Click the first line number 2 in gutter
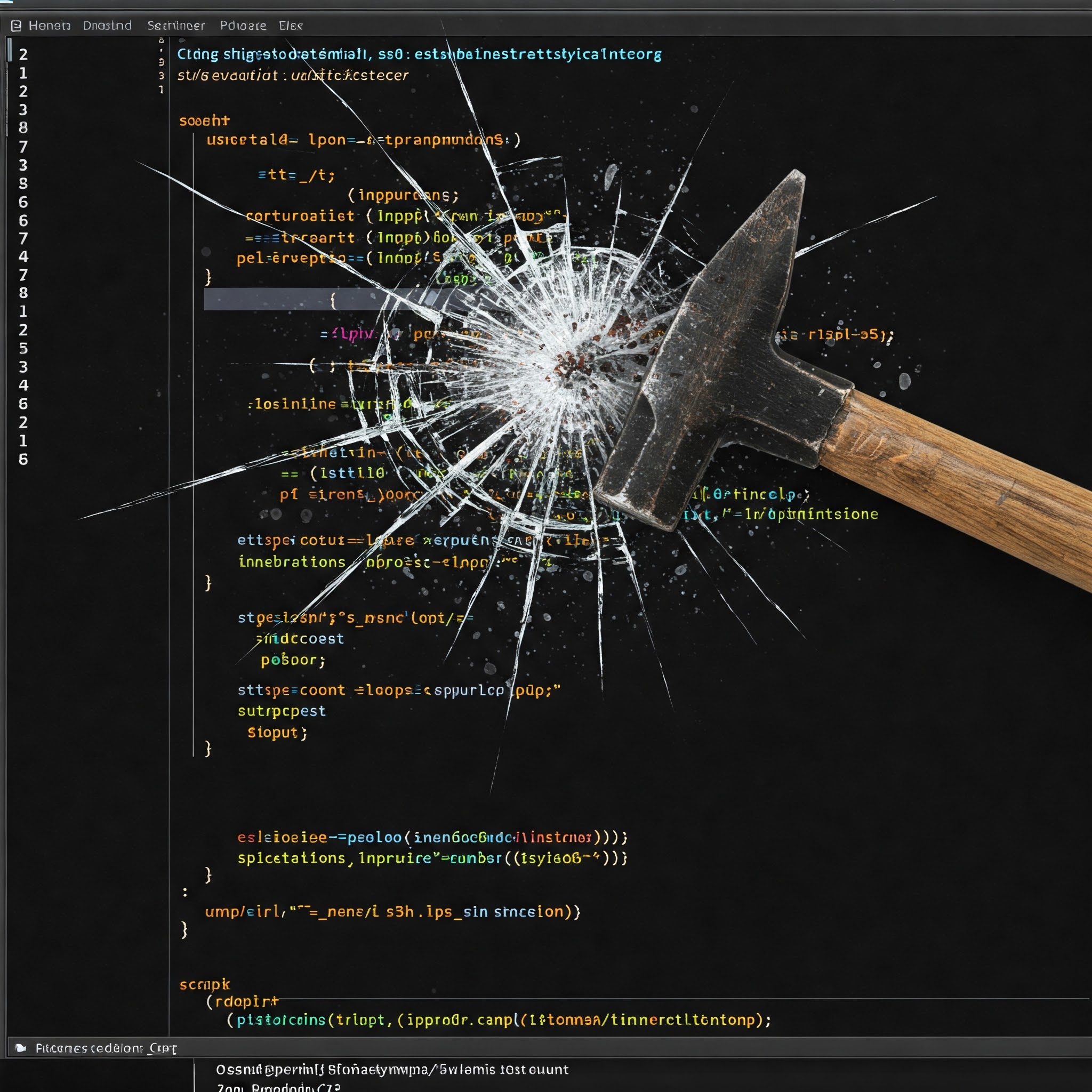Image resolution: width=1092 pixels, height=1092 pixels. (x=23, y=55)
